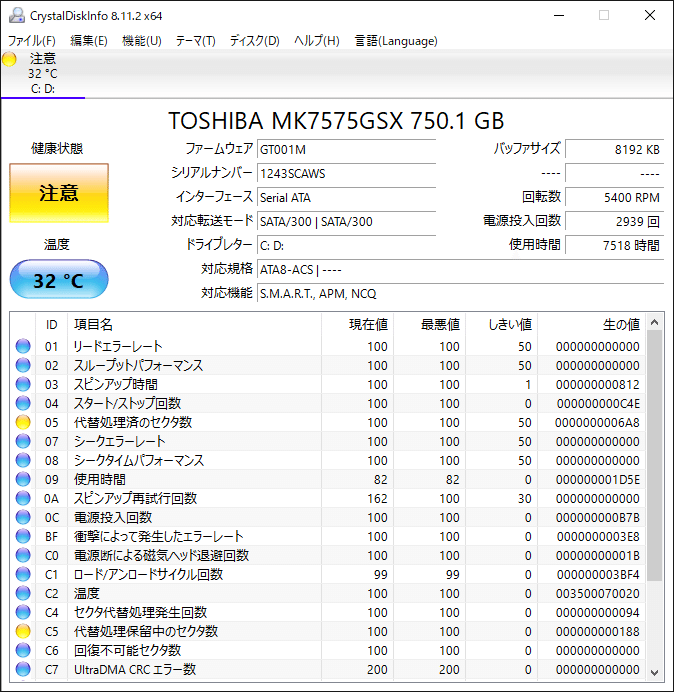Click the status icon for ID 02 スループットパフォーマンス

tap(23, 365)
